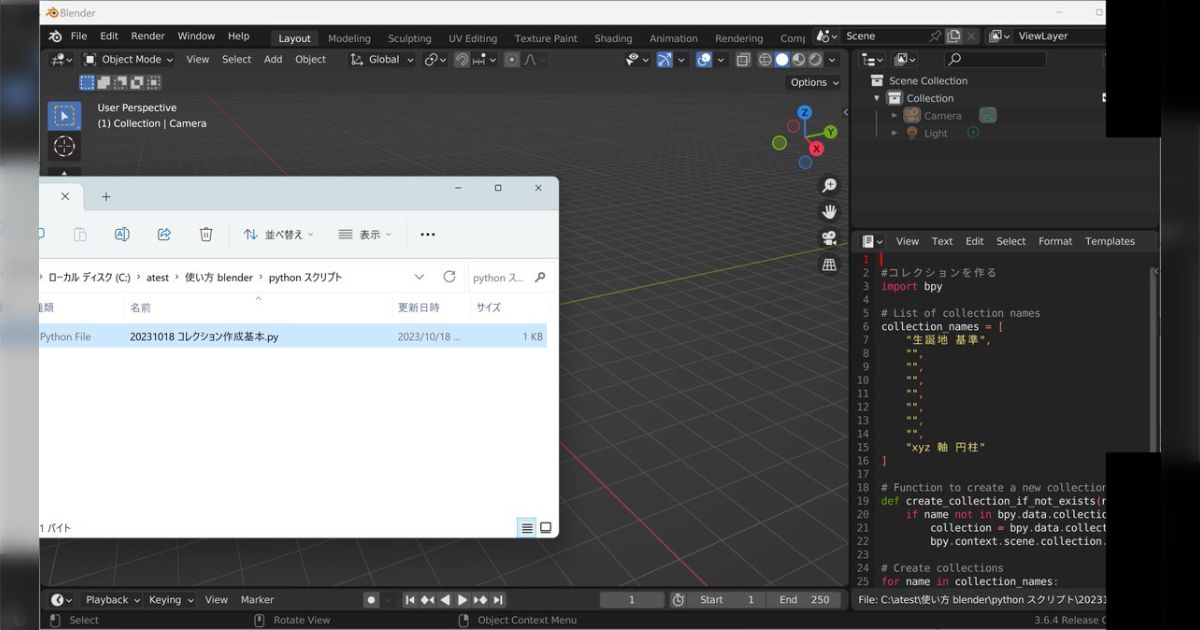Refresh the folder with the refresh button
The width and height of the screenshot is (1200, 630).
tap(449, 276)
